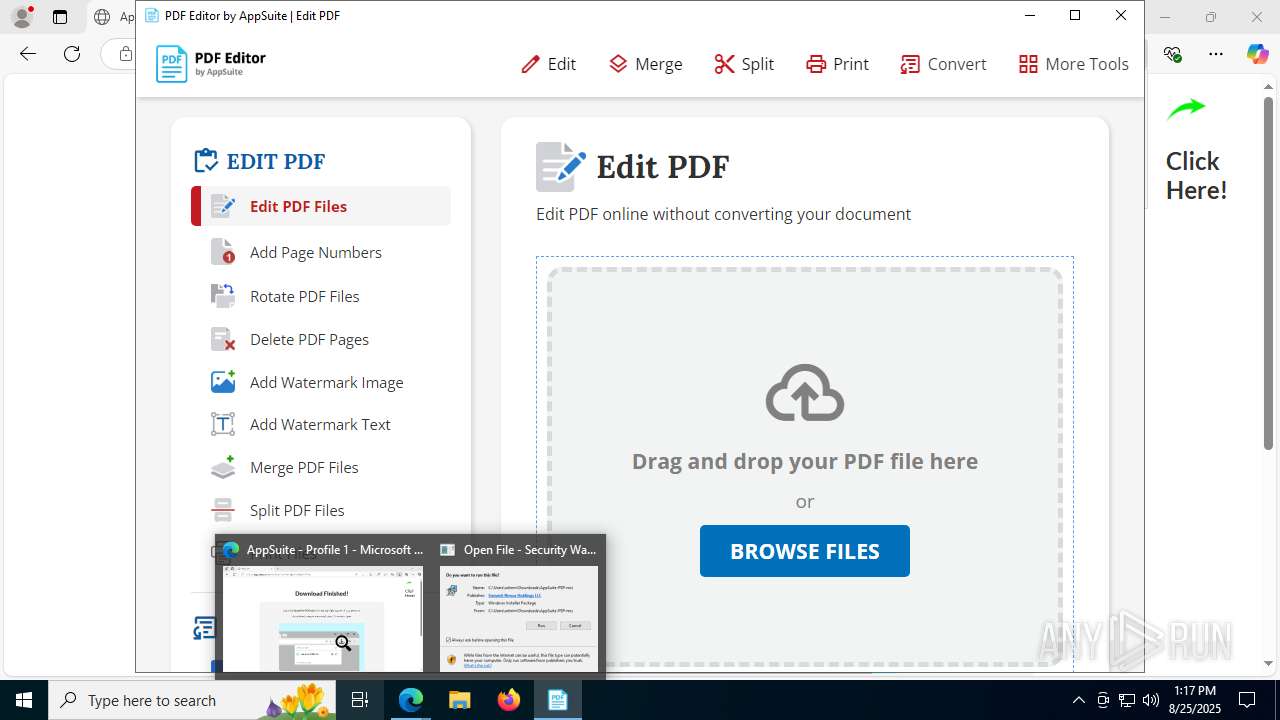Open Task View on the taskbar
The image size is (1280, 720).
click(x=360, y=700)
